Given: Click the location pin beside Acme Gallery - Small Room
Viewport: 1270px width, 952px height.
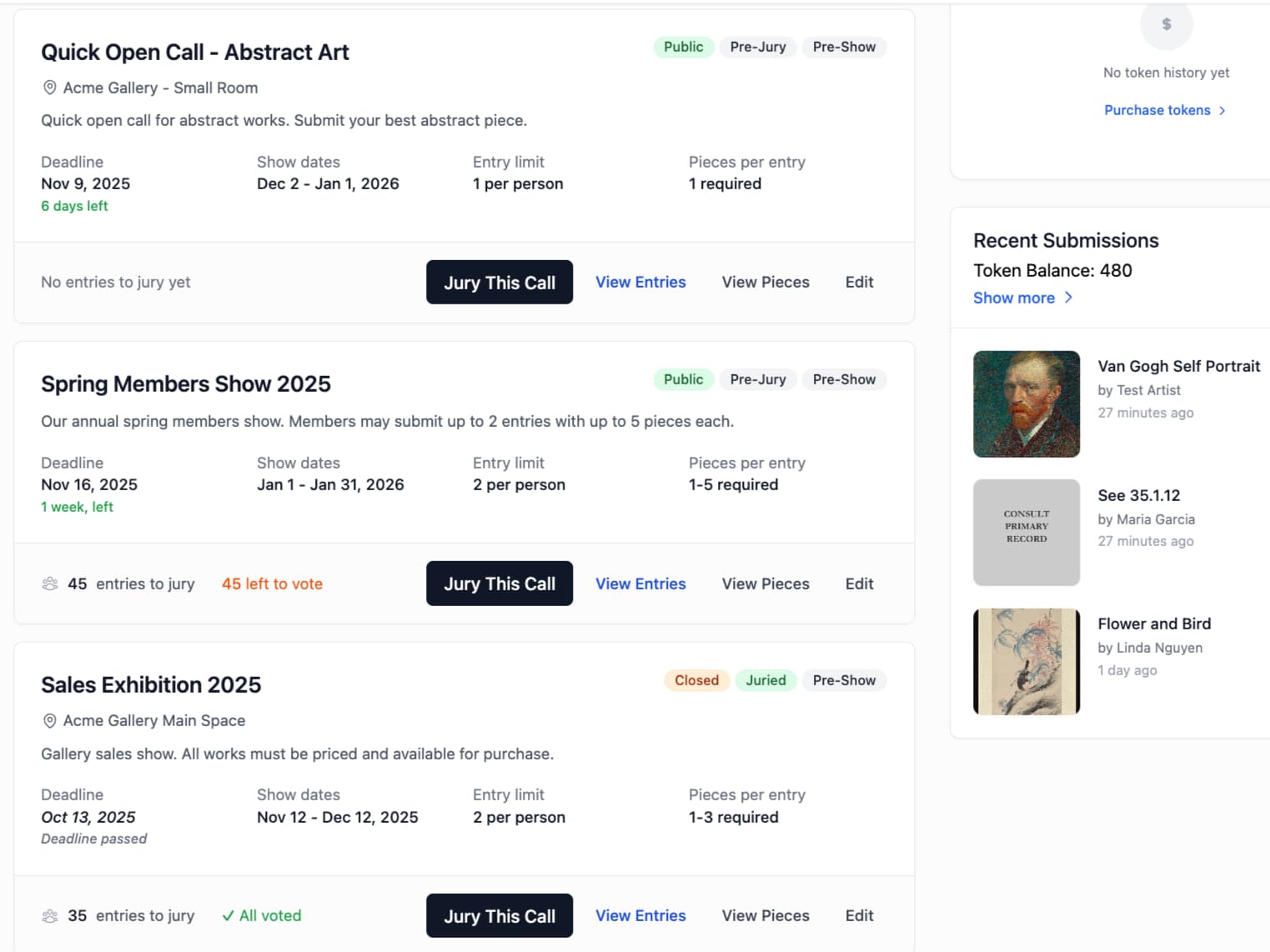Looking at the screenshot, I should tap(49, 88).
